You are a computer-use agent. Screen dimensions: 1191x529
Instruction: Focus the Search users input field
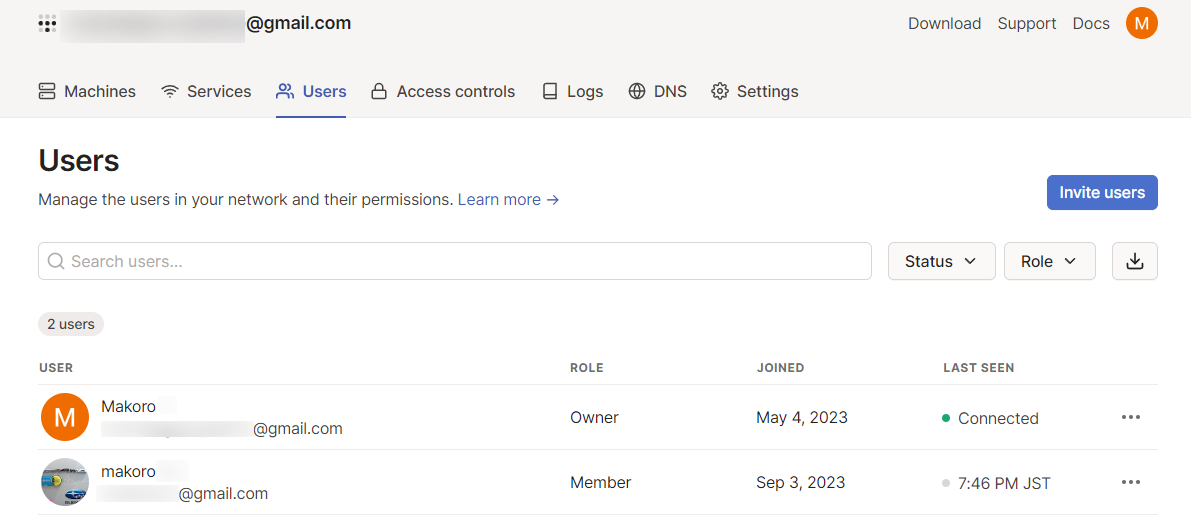460,261
